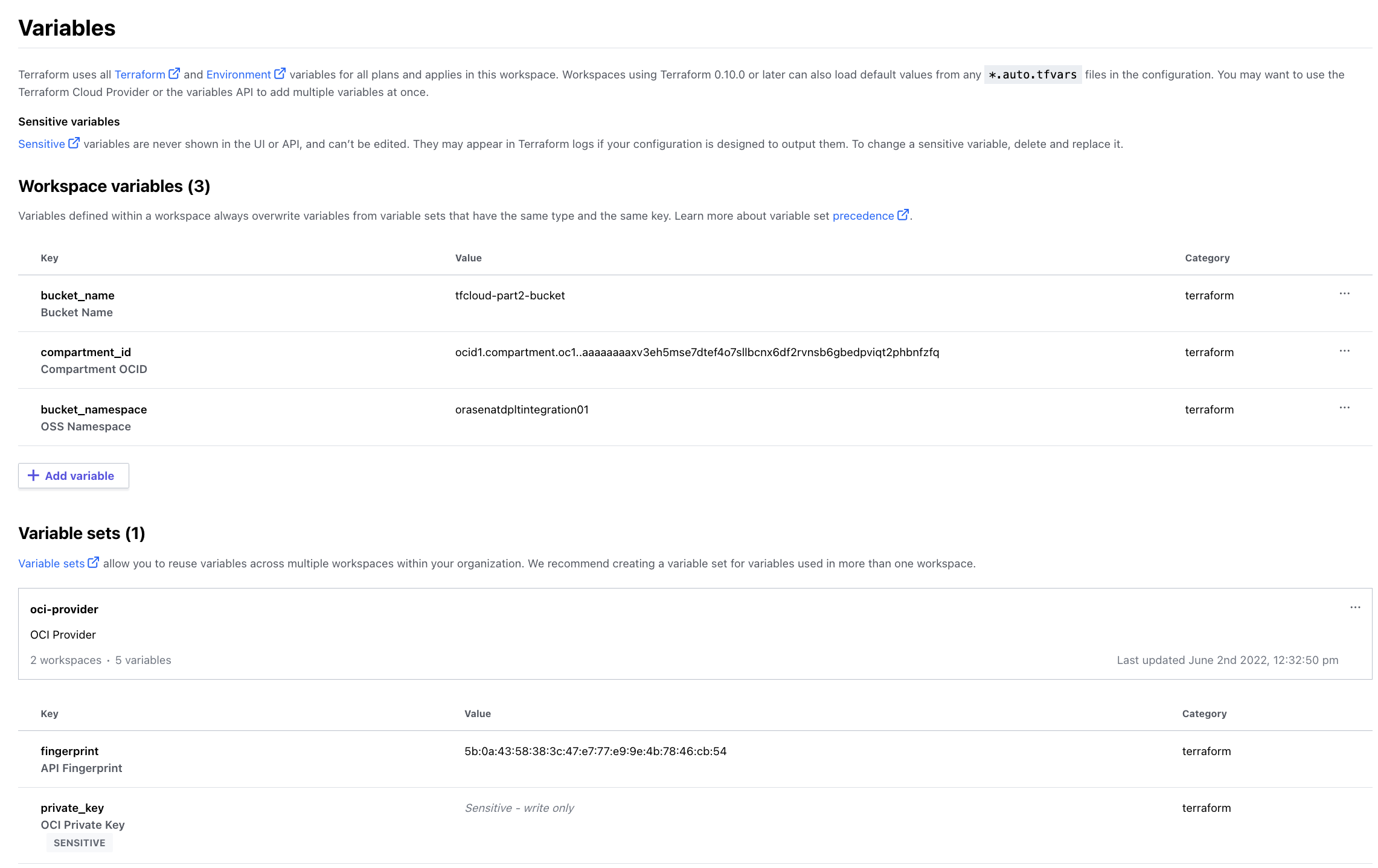Viewport: 1378px width, 868px height.
Task: Open the precedence documentation link
Action: [862, 215]
